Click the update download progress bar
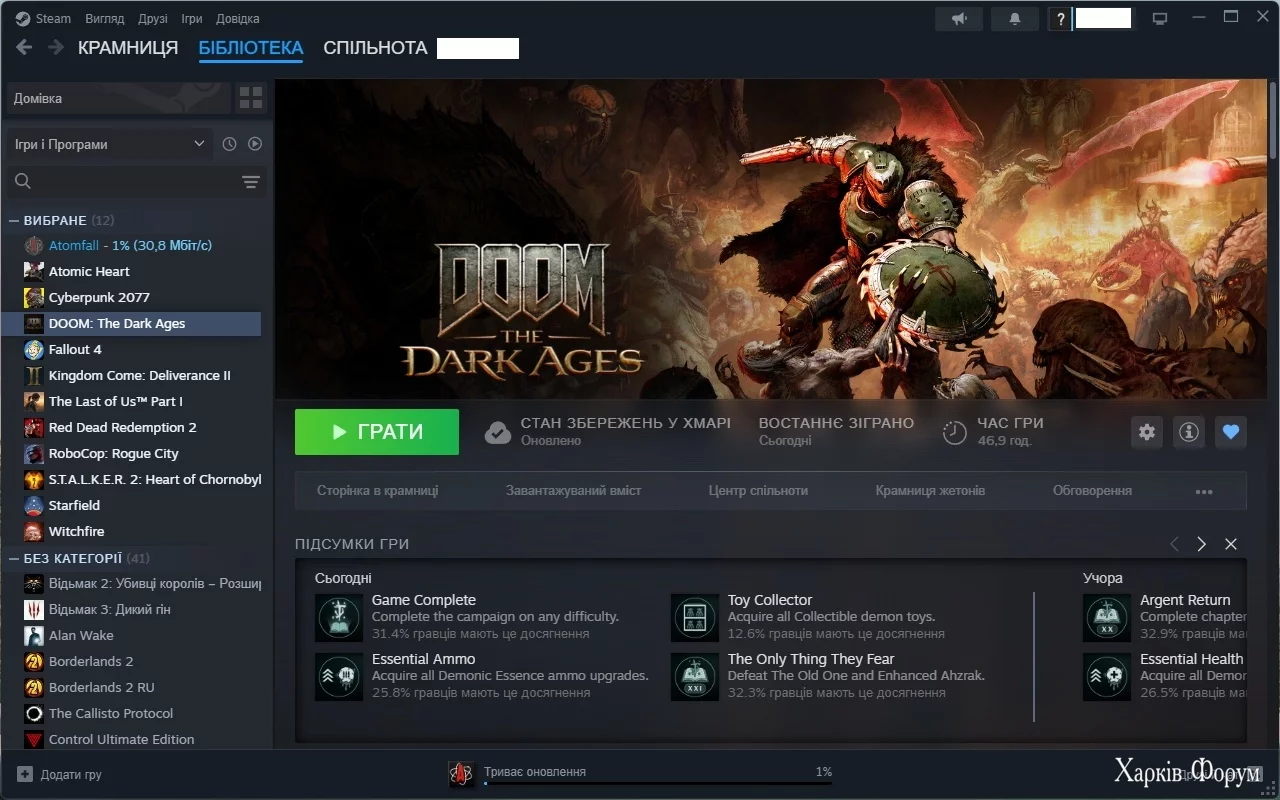Viewport: 1280px width, 800px height. point(657,783)
